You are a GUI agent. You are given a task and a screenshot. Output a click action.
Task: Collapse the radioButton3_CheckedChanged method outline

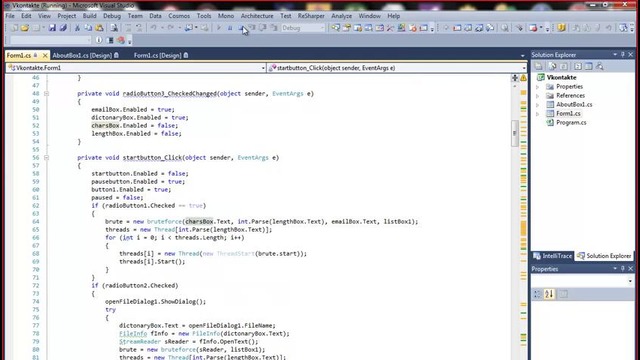point(46,93)
